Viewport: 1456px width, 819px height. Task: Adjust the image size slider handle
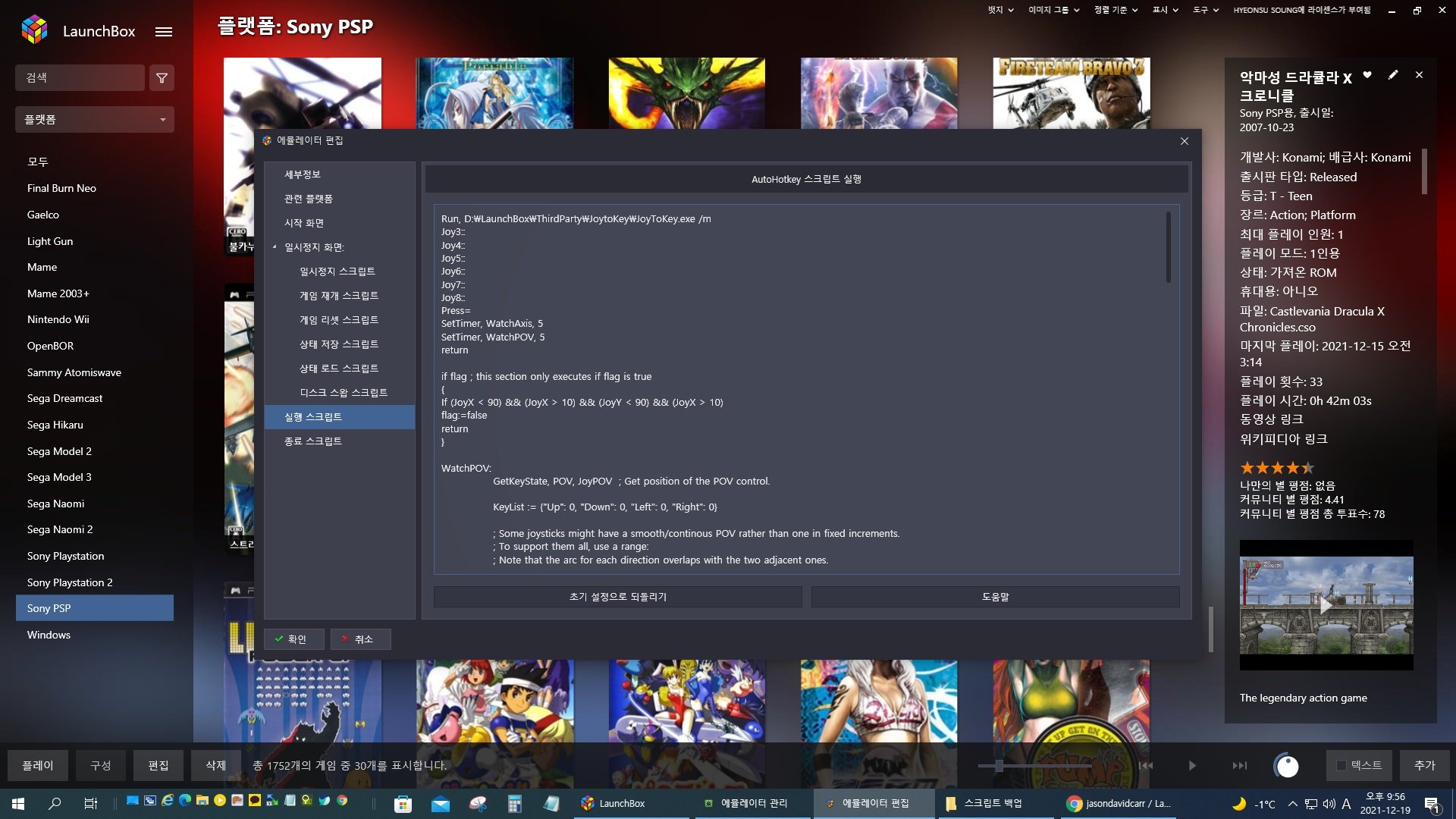pos(999,766)
